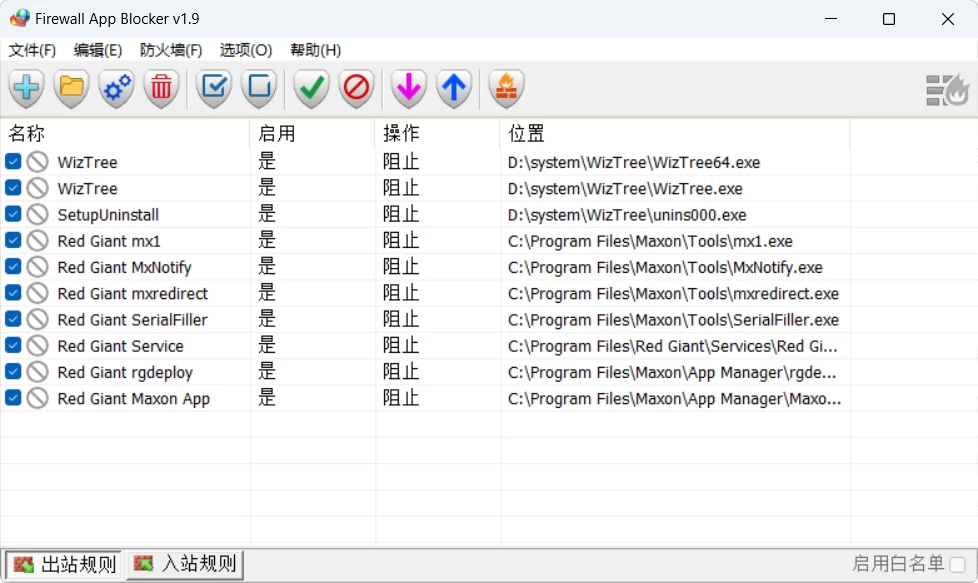This screenshot has width=978, height=583.
Task: Toggle the Red Giant Maxon App checkbox
Action: [13, 397]
